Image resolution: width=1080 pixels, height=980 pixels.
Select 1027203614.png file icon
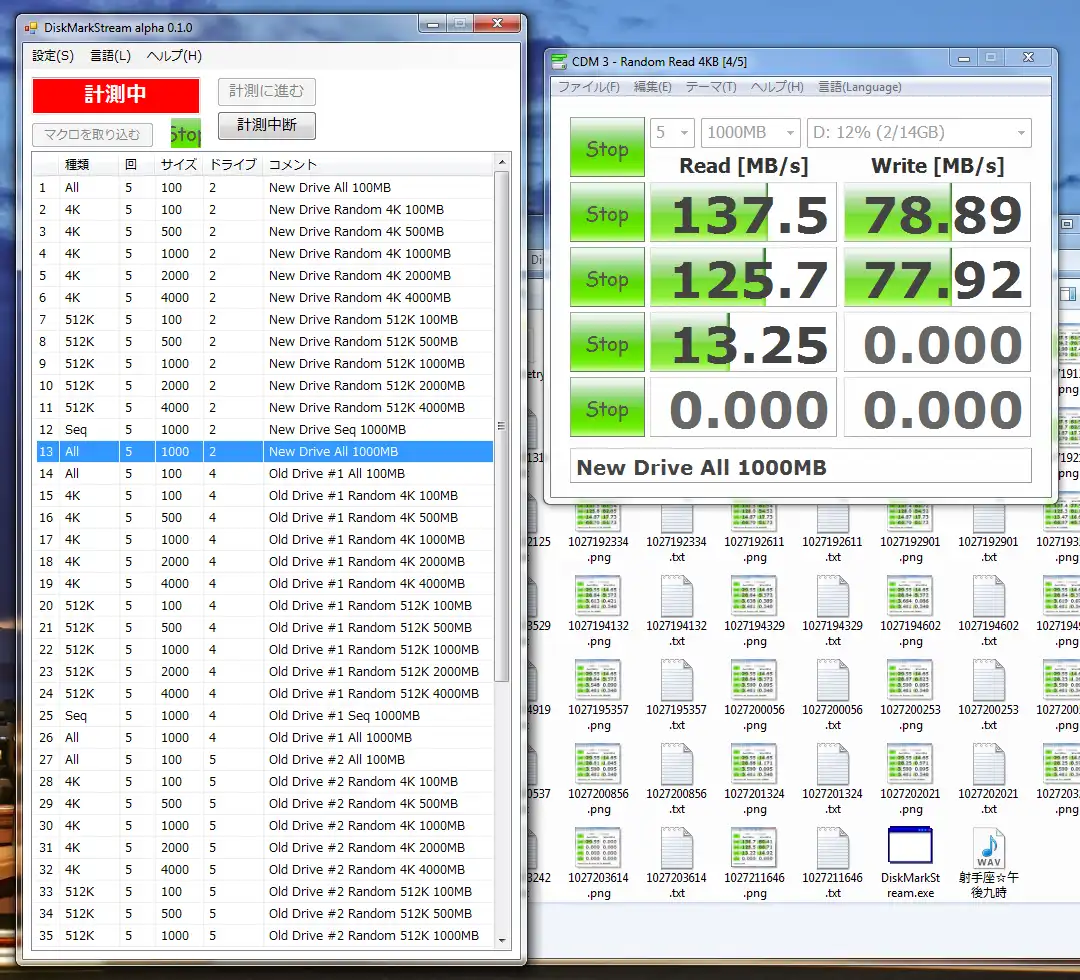[x=598, y=848]
